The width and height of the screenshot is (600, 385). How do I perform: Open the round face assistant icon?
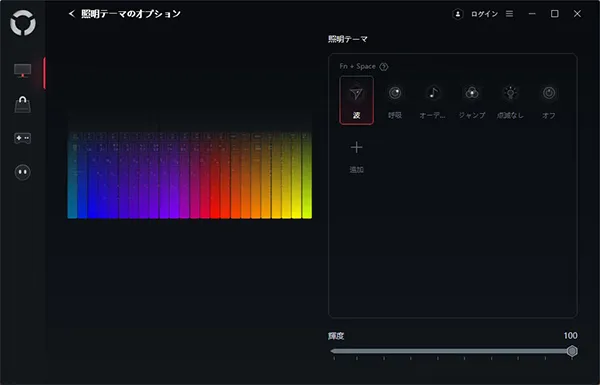pos(23,172)
